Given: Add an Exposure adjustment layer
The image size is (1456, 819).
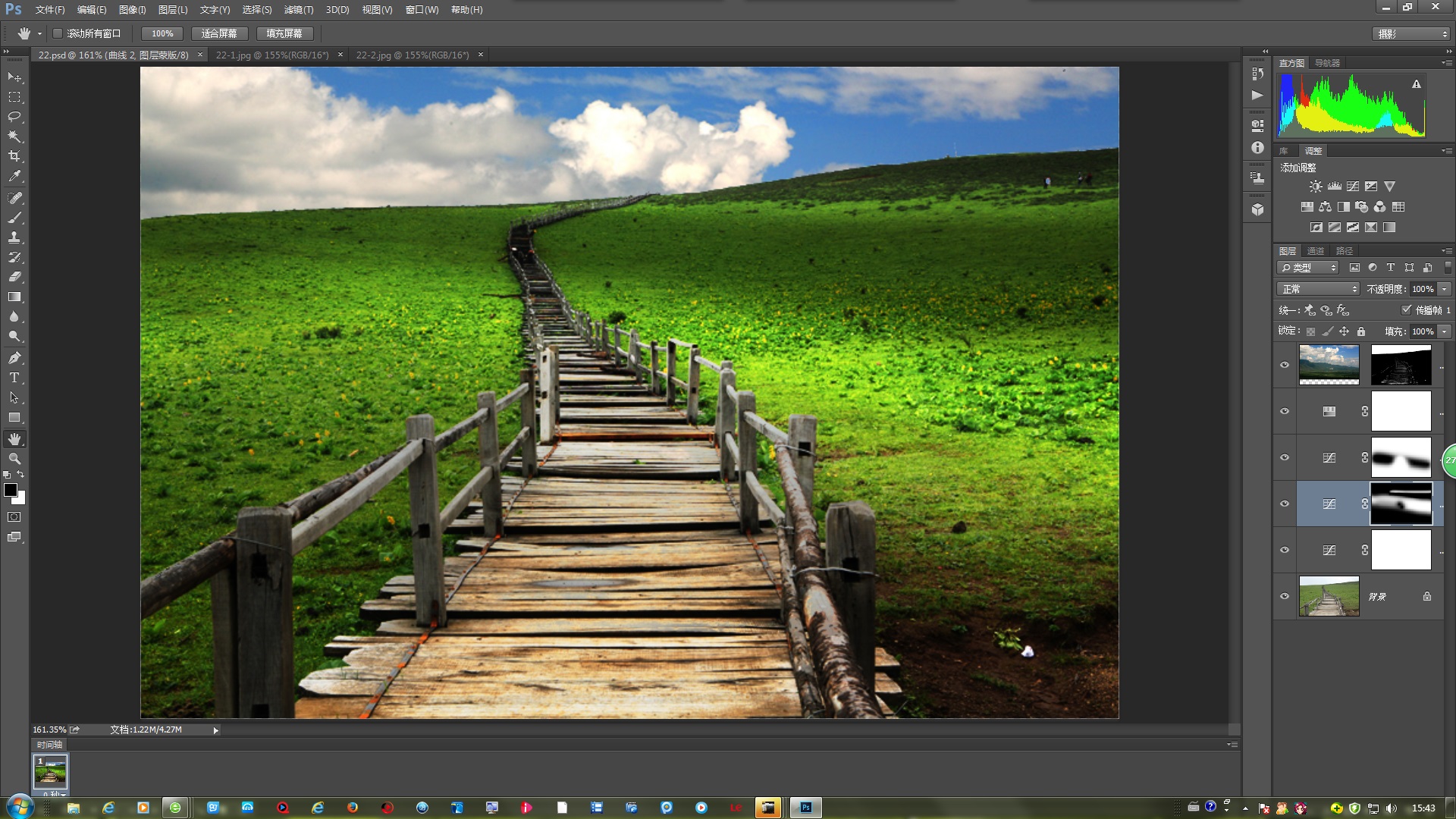Looking at the screenshot, I should click(1371, 187).
